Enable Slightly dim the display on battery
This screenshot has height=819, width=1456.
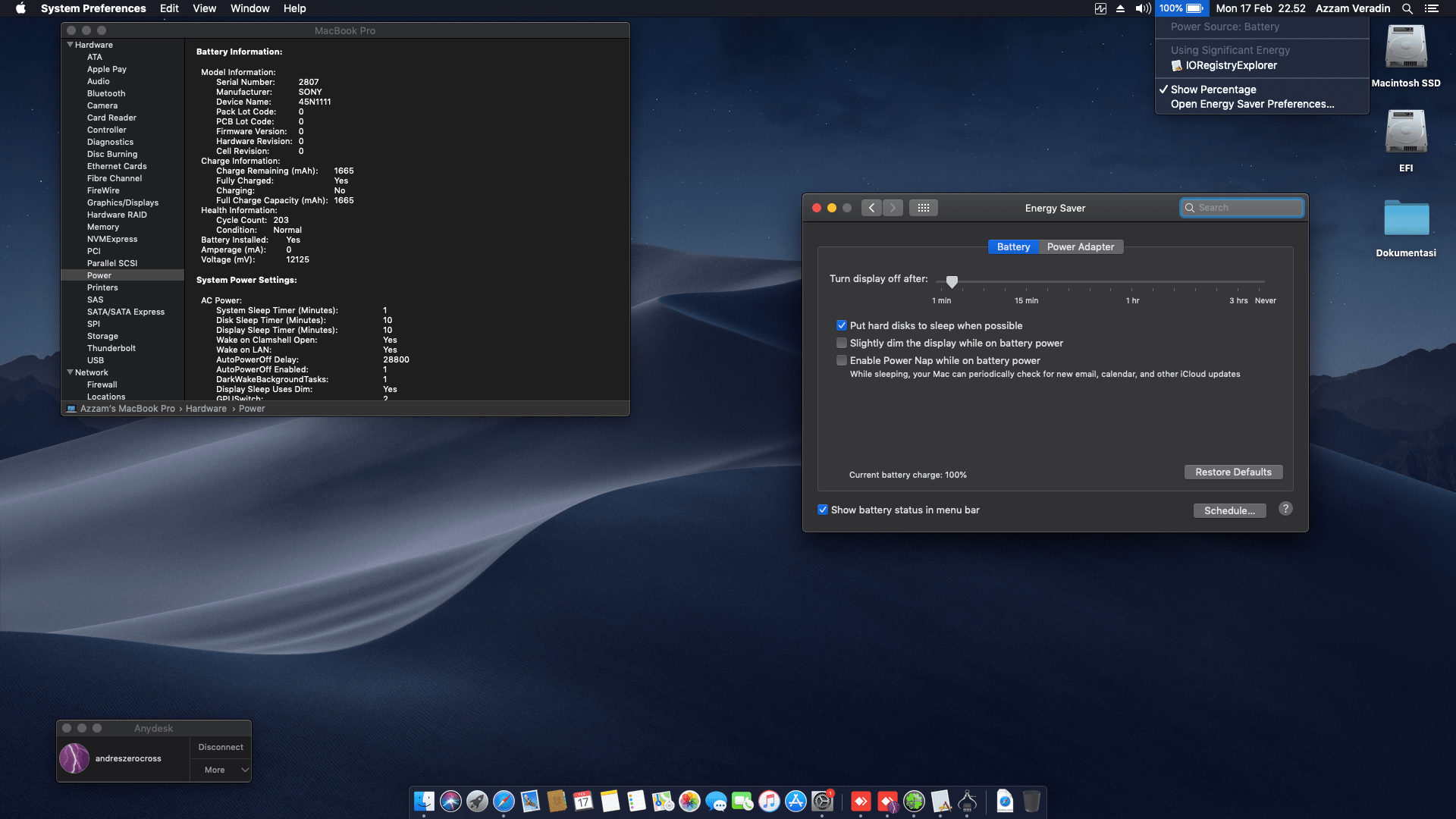click(x=842, y=343)
